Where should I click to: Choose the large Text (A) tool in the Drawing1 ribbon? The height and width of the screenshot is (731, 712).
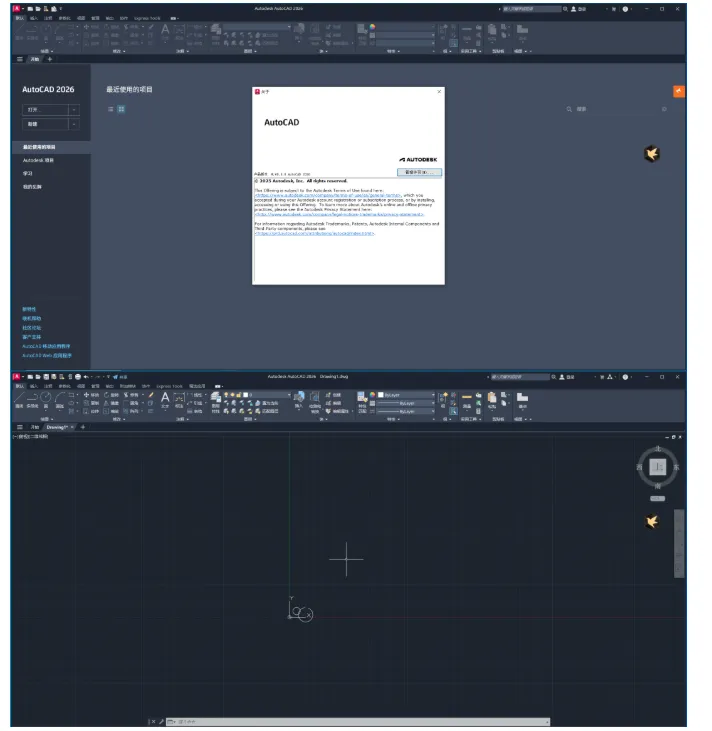(165, 398)
